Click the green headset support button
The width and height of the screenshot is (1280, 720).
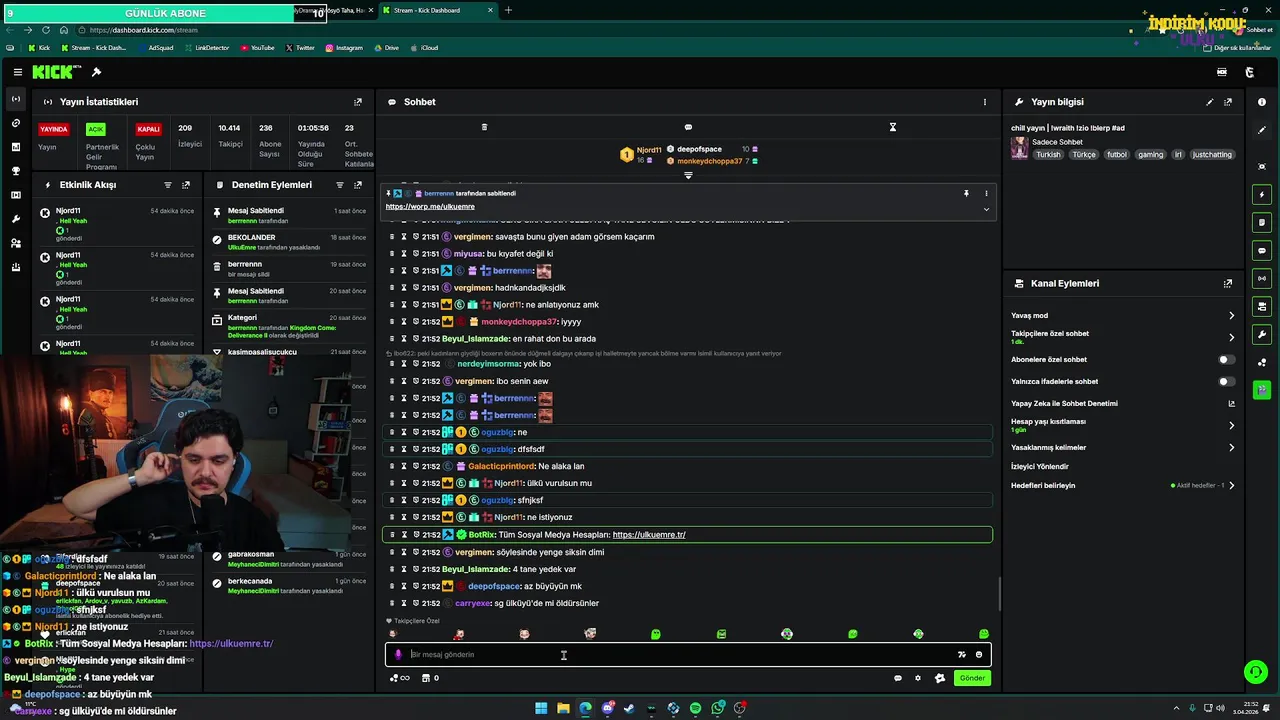pos(1255,672)
